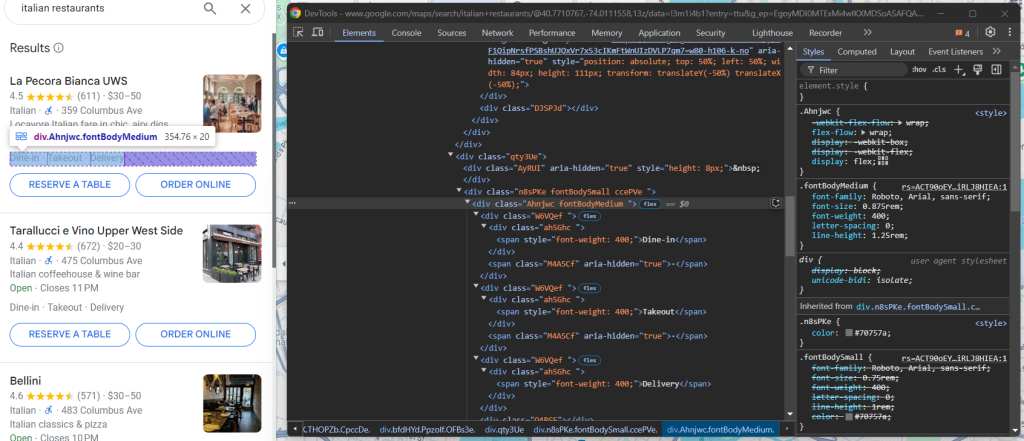Clear the italian restaurants search with X

point(245,8)
